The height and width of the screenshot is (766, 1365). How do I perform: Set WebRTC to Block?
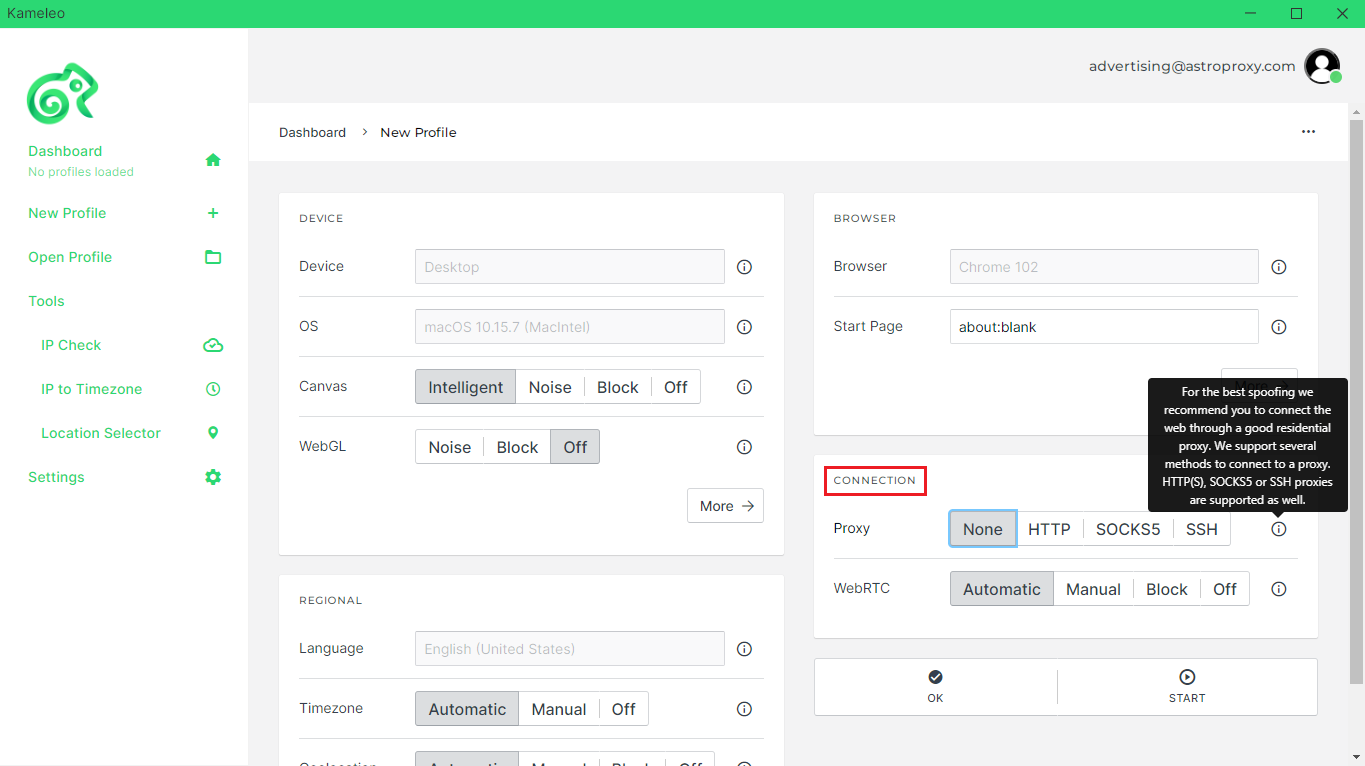click(x=1167, y=589)
